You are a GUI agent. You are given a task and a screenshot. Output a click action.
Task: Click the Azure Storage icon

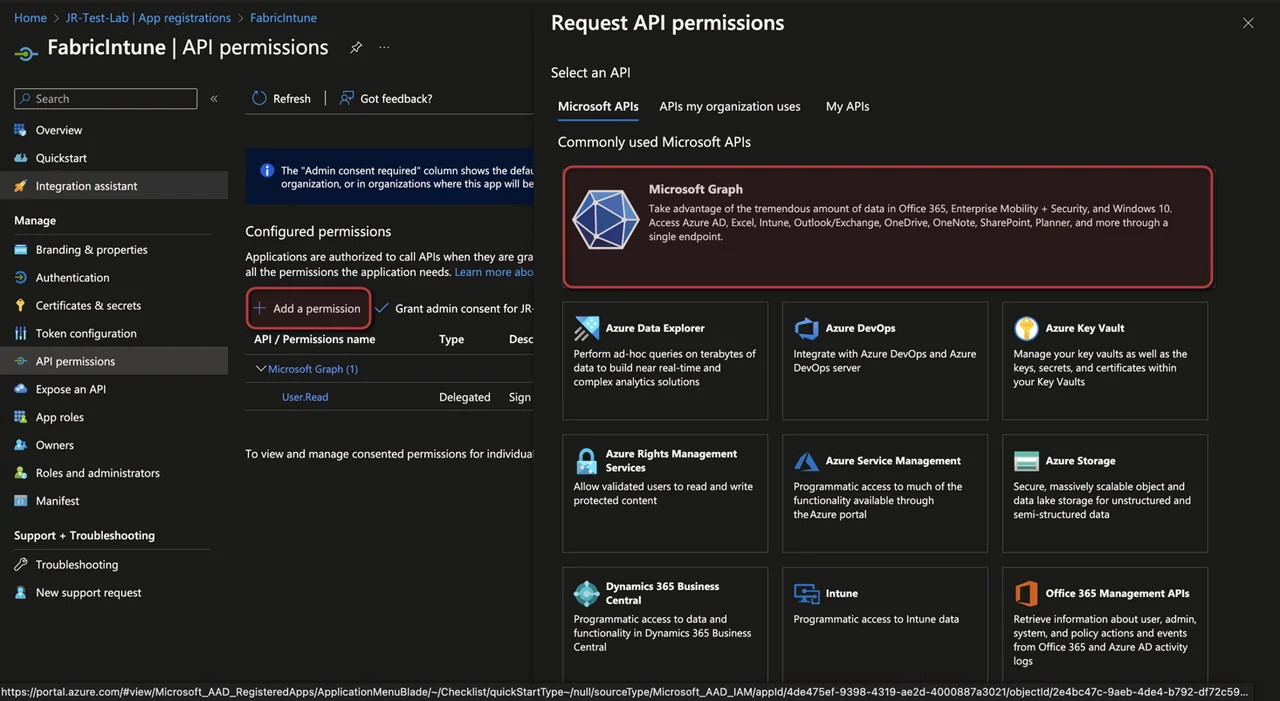click(1026, 461)
